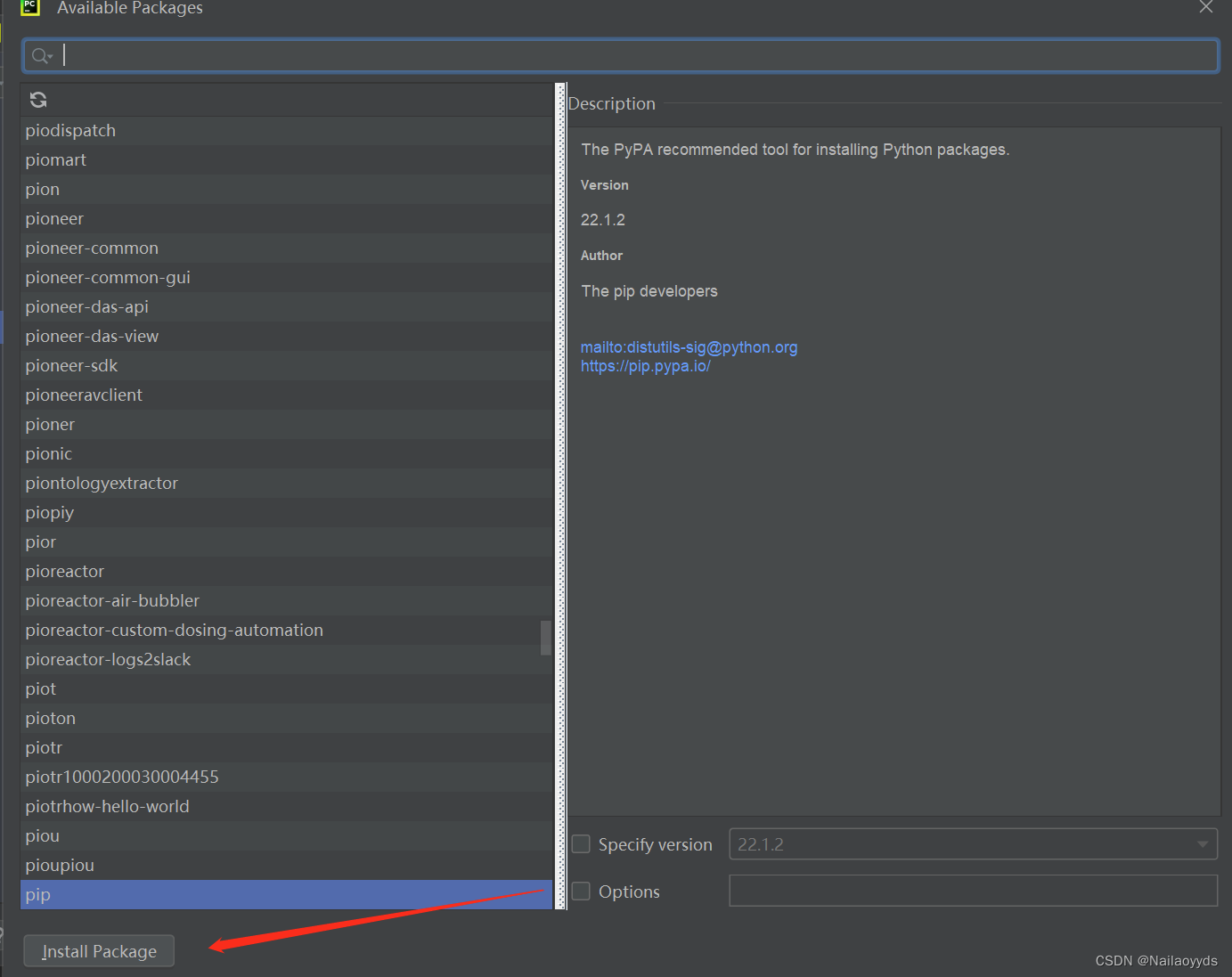The width and height of the screenshot is (1232, 977).
Task: Select pioneer-das-api package
Action: click(x=286, y=307)
